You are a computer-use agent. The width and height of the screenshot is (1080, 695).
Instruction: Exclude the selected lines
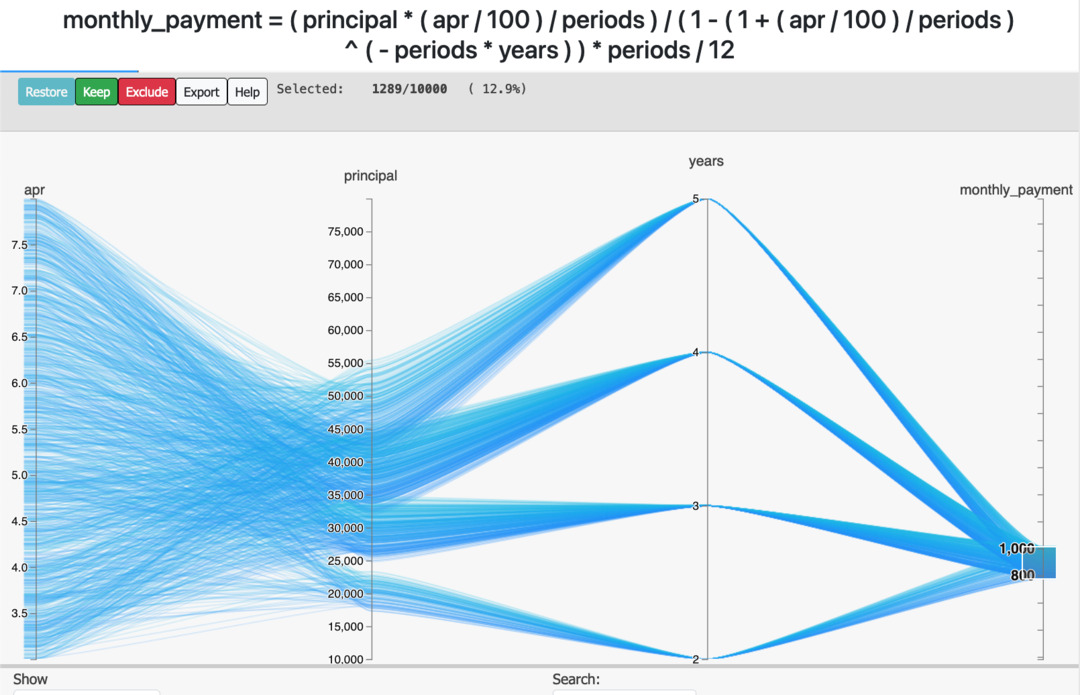click(147, 92)
